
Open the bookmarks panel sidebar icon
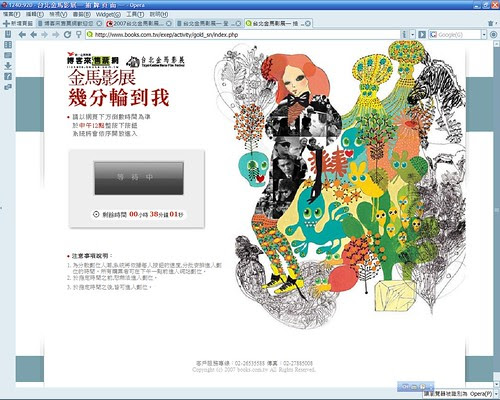(x=8, y=44)
